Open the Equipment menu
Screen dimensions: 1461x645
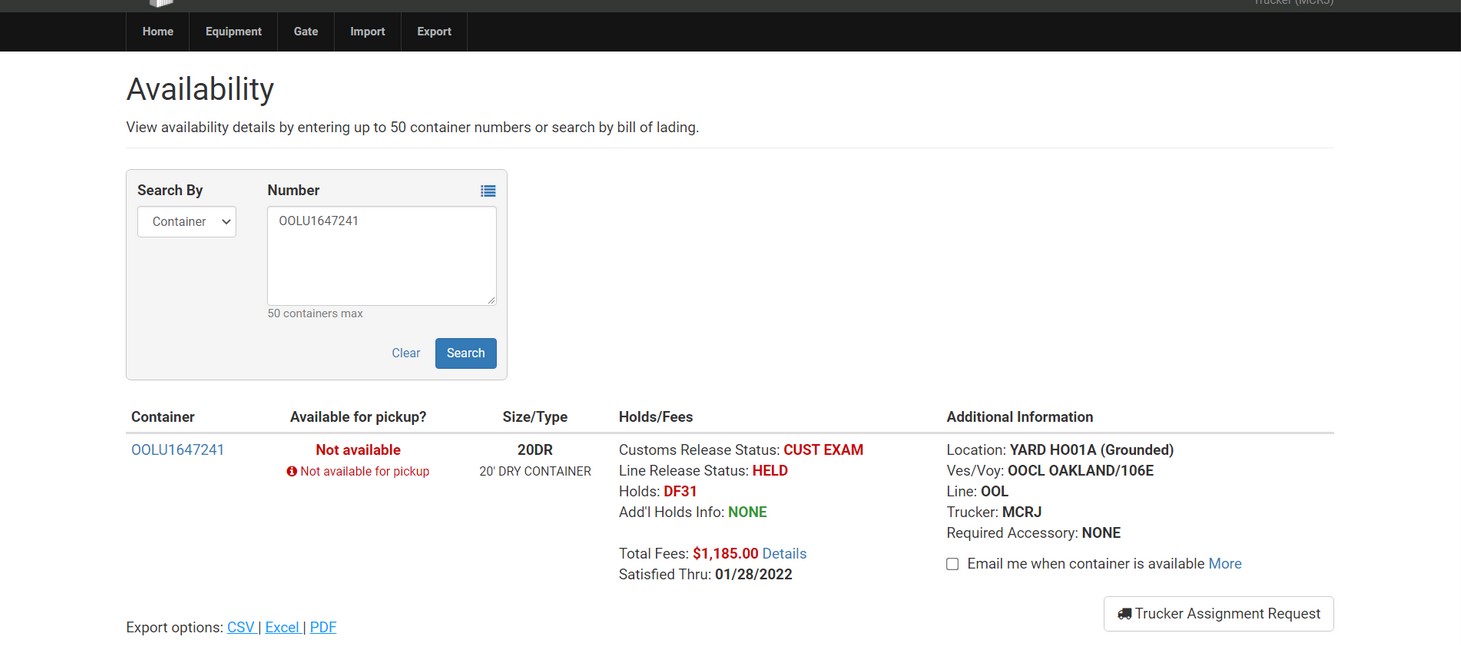pos(233,32)
